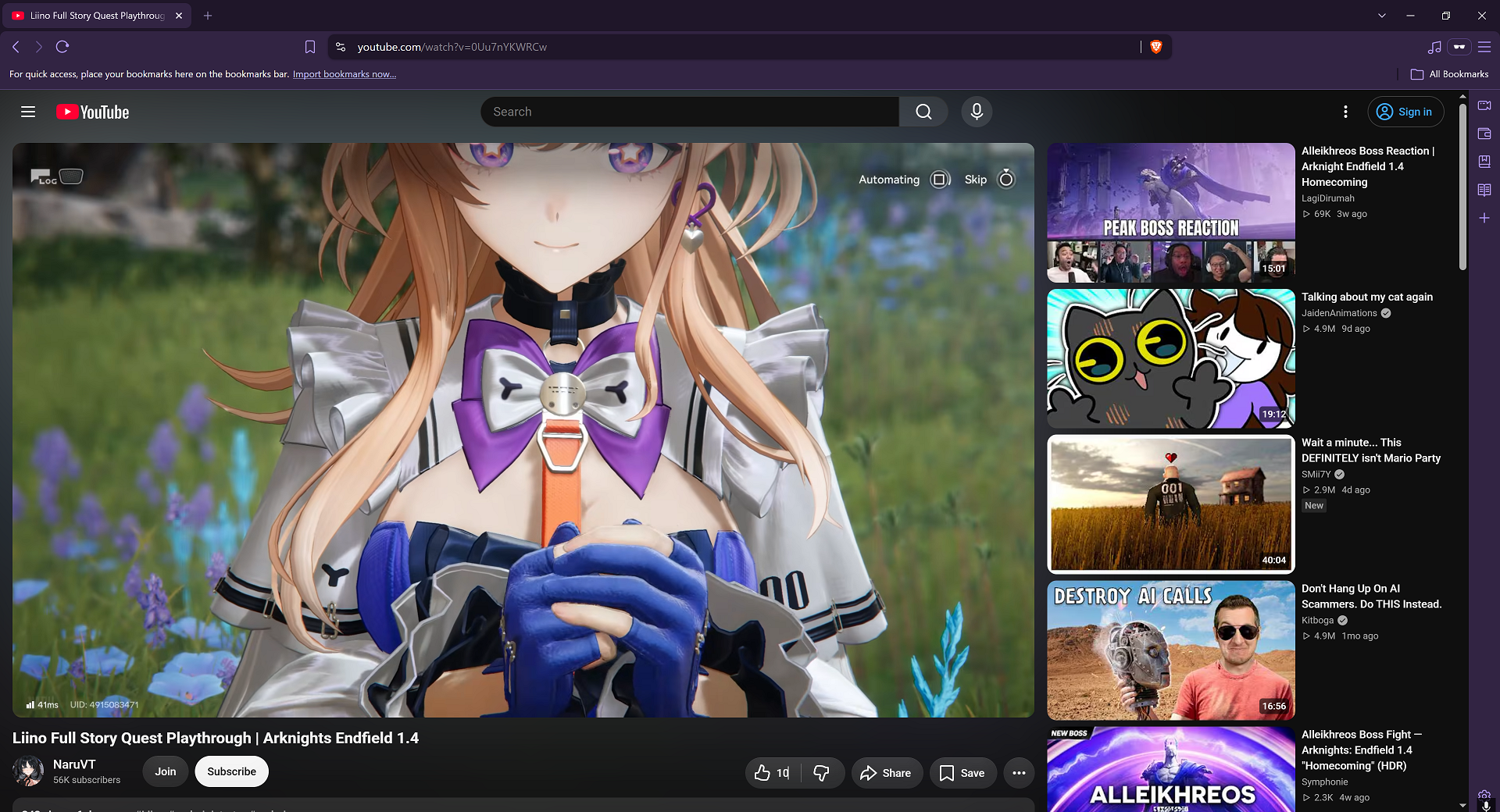The image size is (1500, 812).
Task: Click the address bar URL
Action: 452,47
